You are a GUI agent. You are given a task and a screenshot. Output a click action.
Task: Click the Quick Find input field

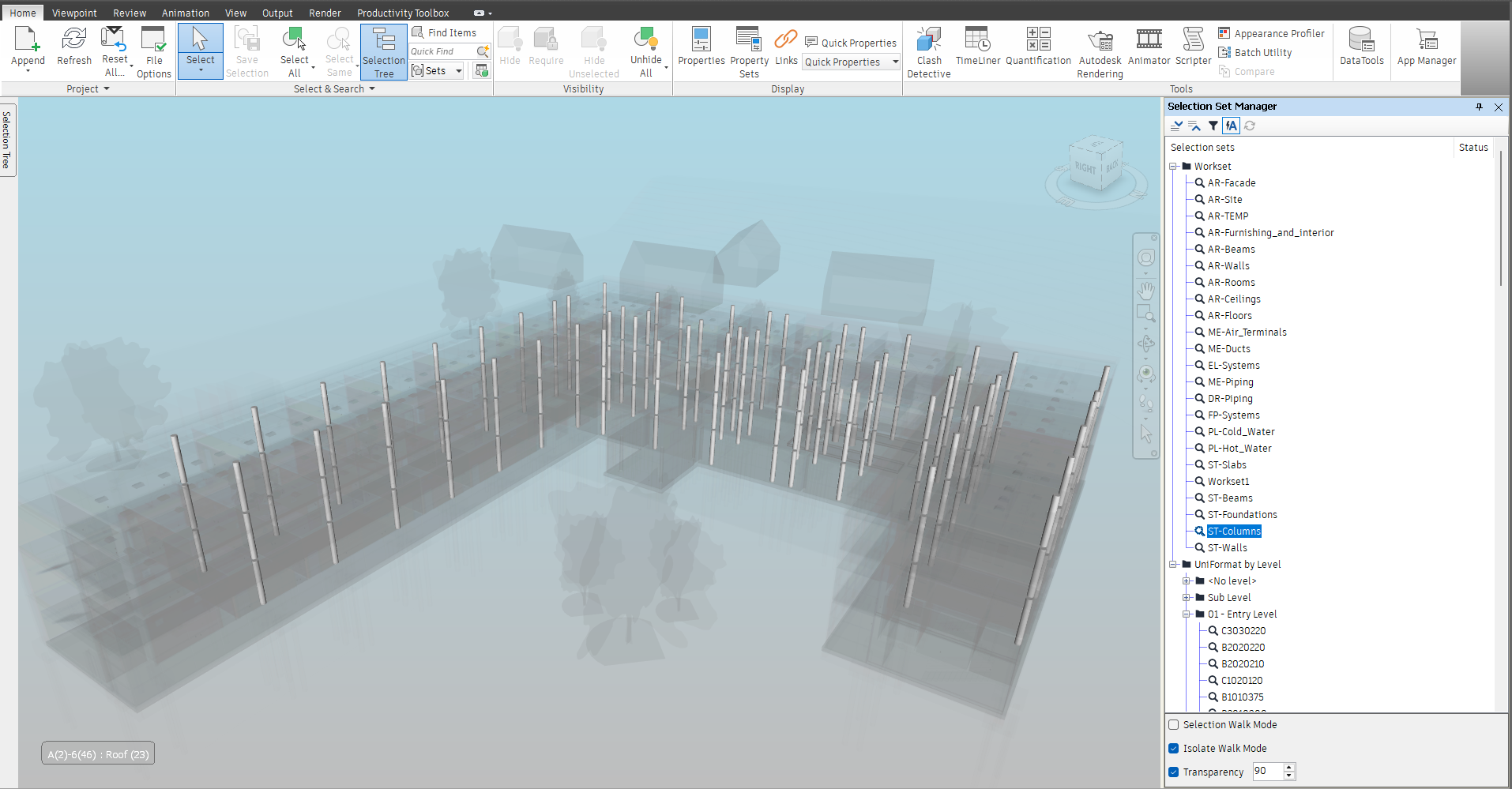442,51
